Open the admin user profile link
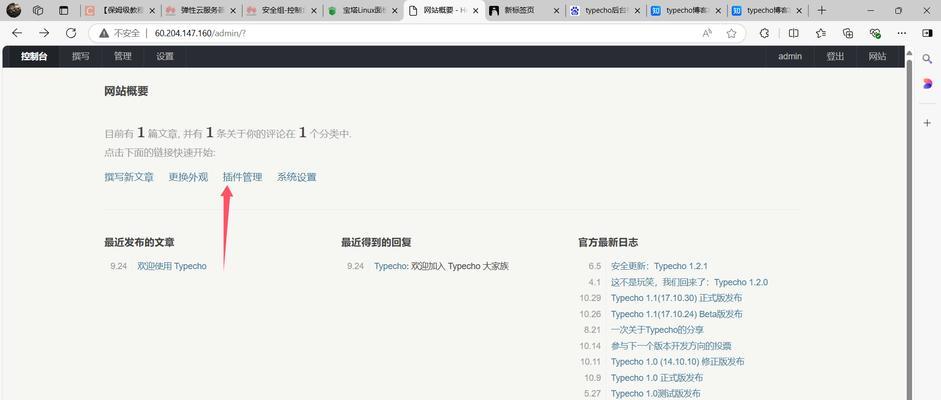 click(x=790, y=56)
